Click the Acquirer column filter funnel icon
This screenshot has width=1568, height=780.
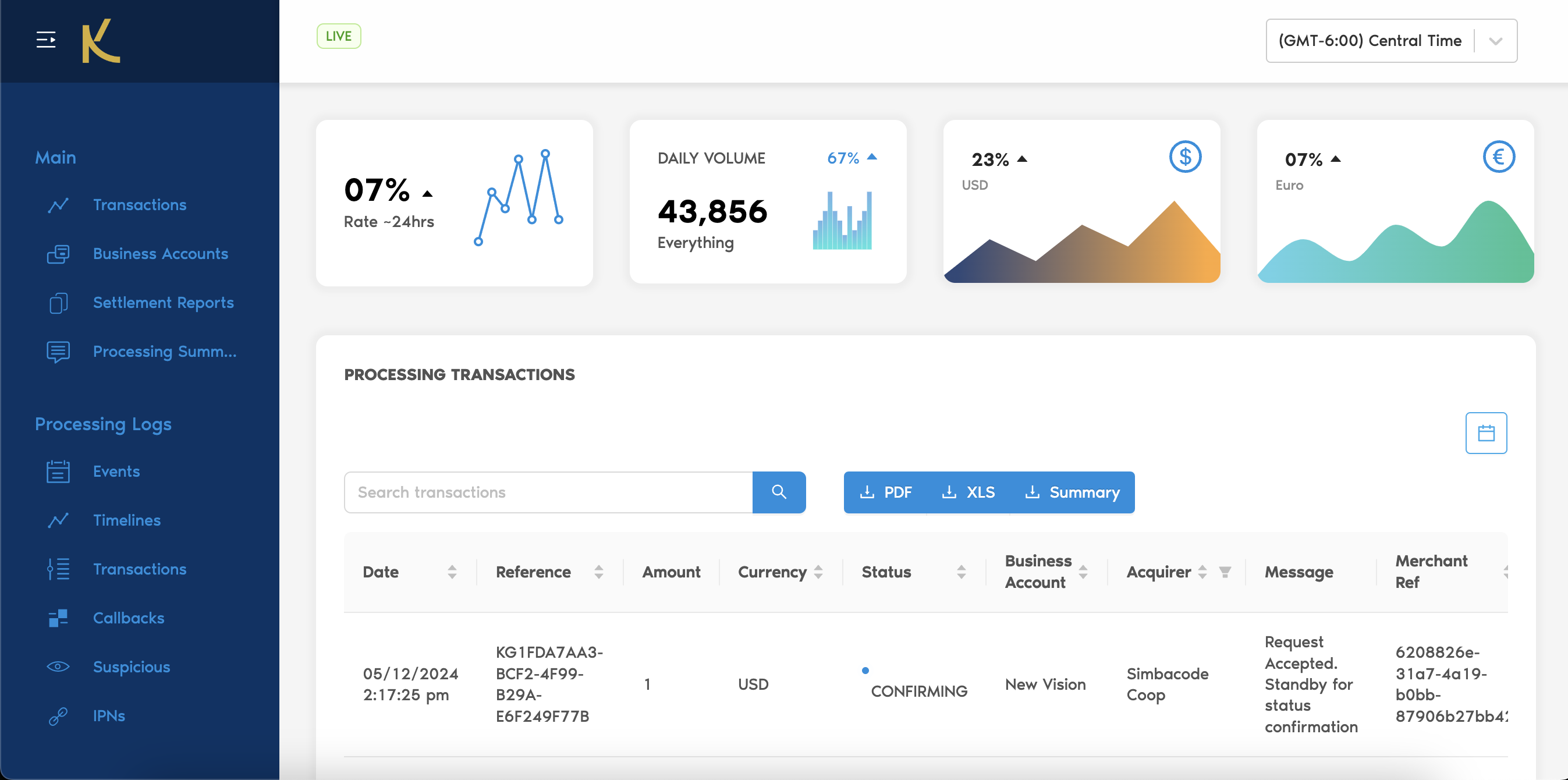[1225, 572]
